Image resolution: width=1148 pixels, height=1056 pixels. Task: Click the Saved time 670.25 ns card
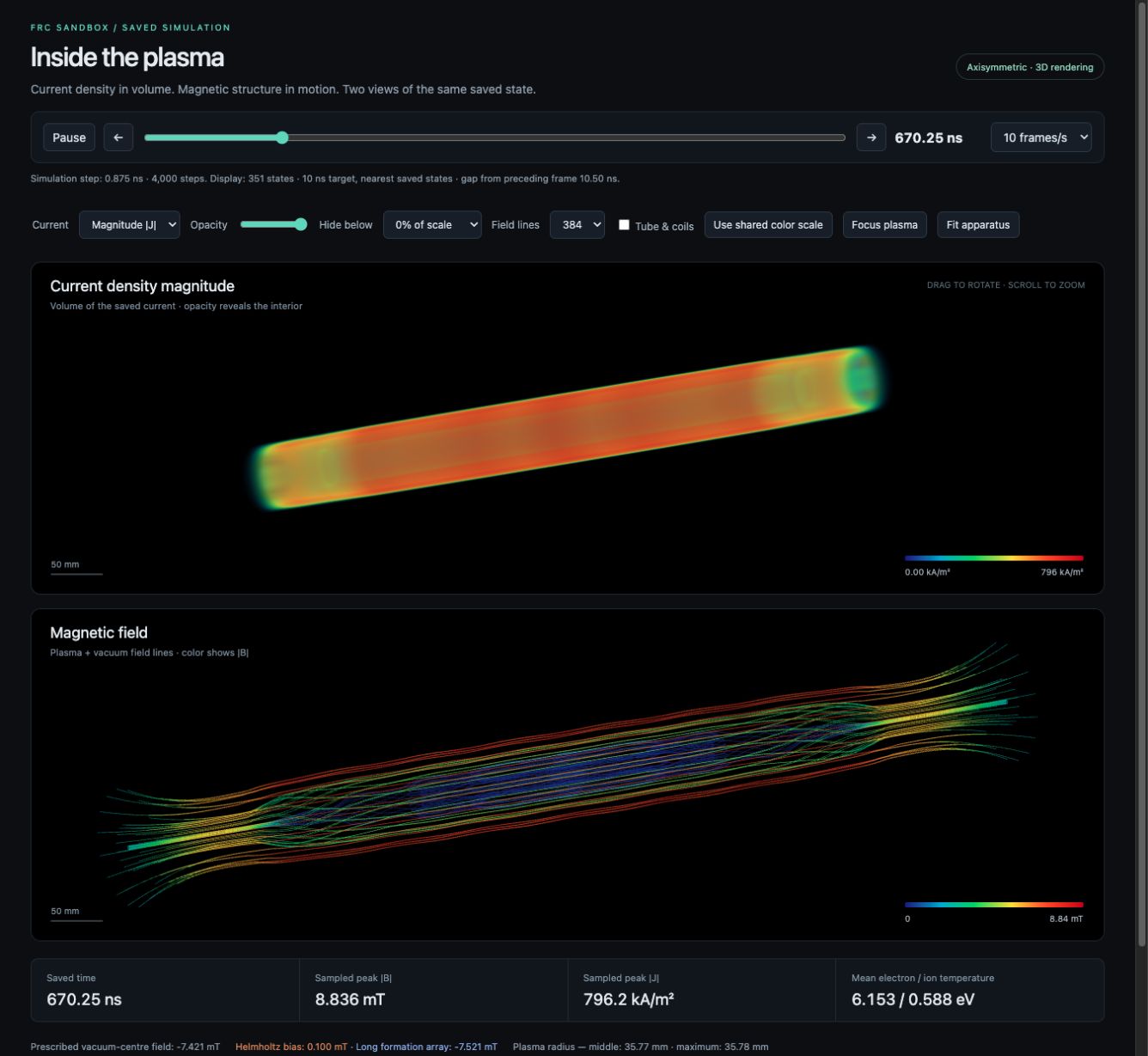point(165,990)
